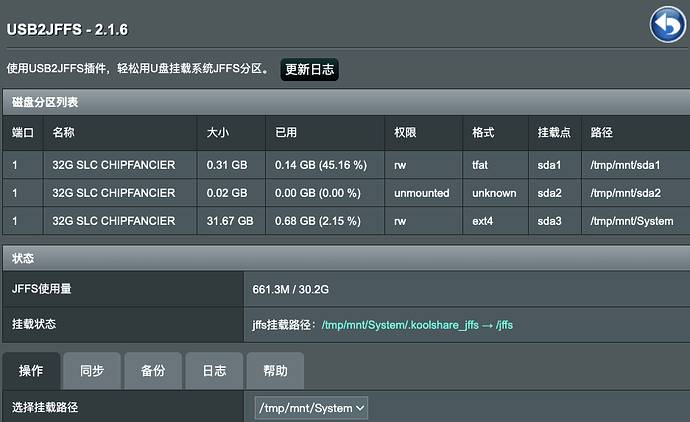The height and width of the screenshot is (422, 690).
Task: Open the 更新日志 changelog button
Action: [x=309, y=70]
